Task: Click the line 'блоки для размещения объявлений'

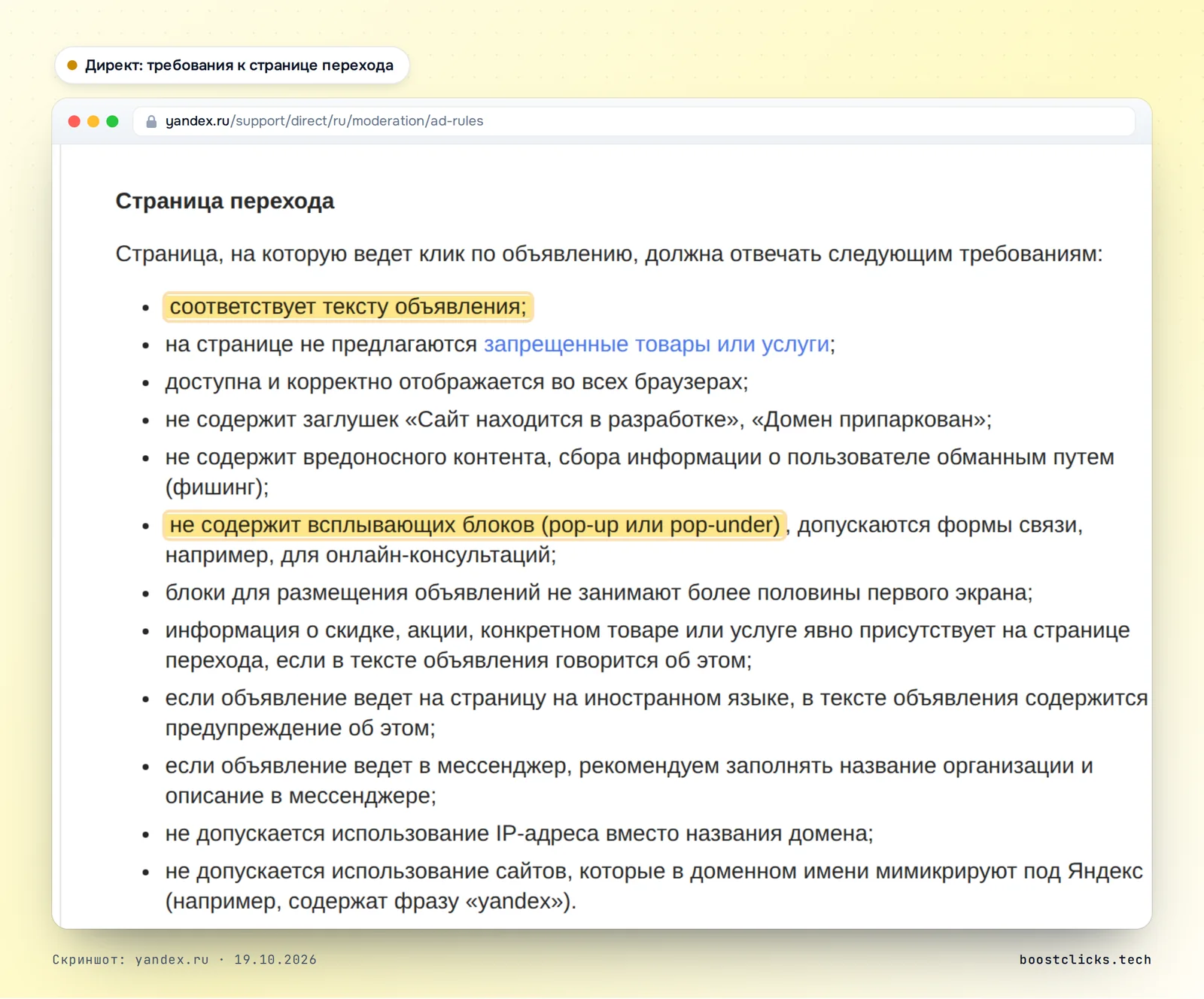Action: [x=599, y=593]
